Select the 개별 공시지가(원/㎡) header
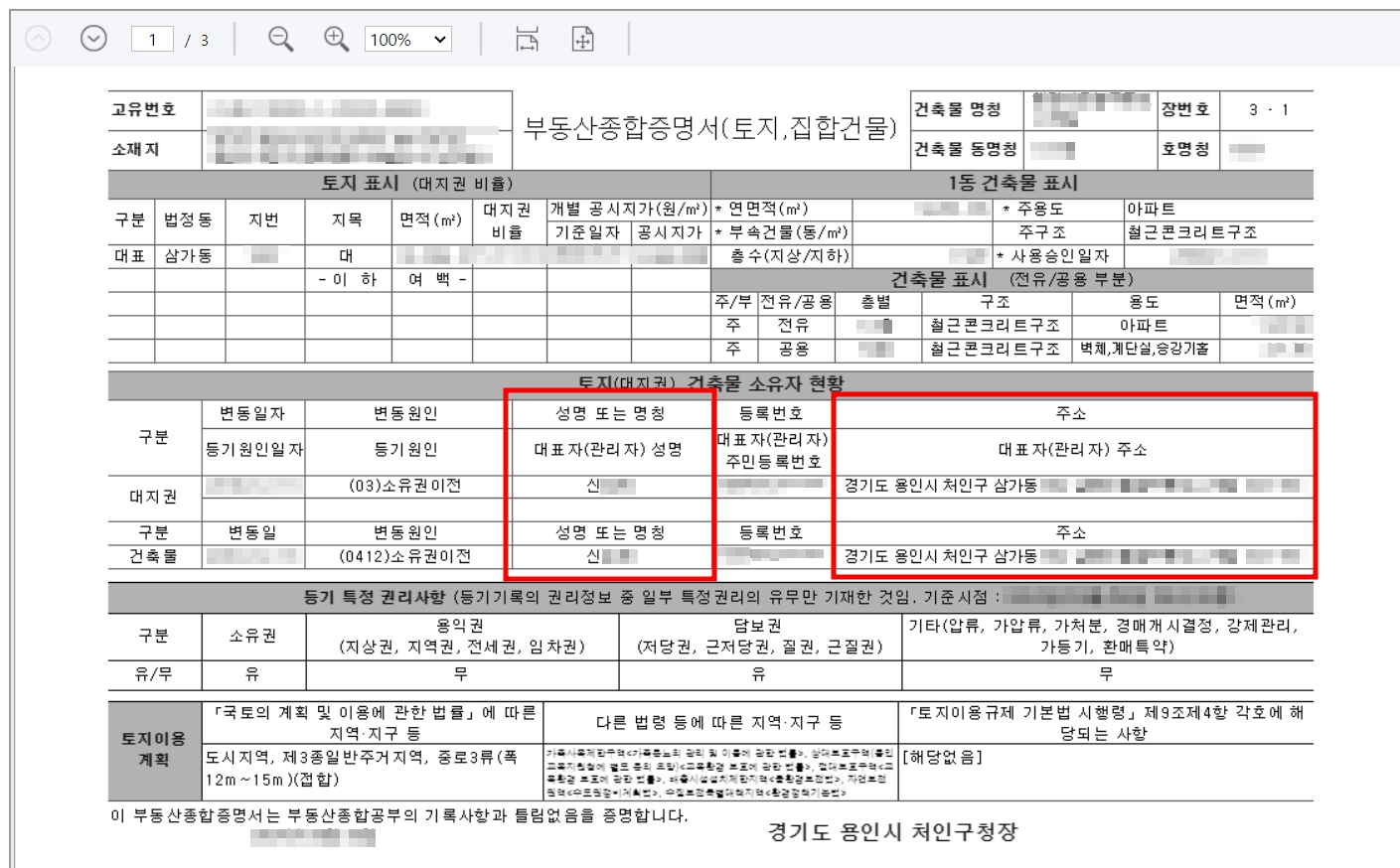This screenshot has height=868, width=1400. [x=628, y=209]
